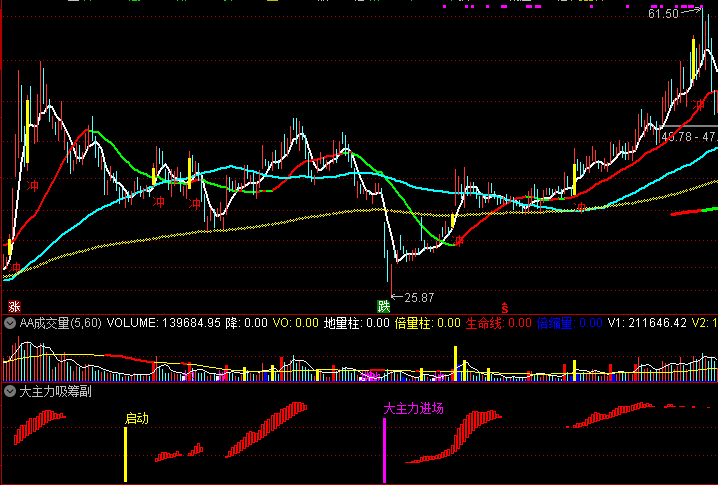Image resolution: width=718 pixels, height=485 pixels.
Task: Click the 48.78 price range label
Action: (x=689, y=137)
